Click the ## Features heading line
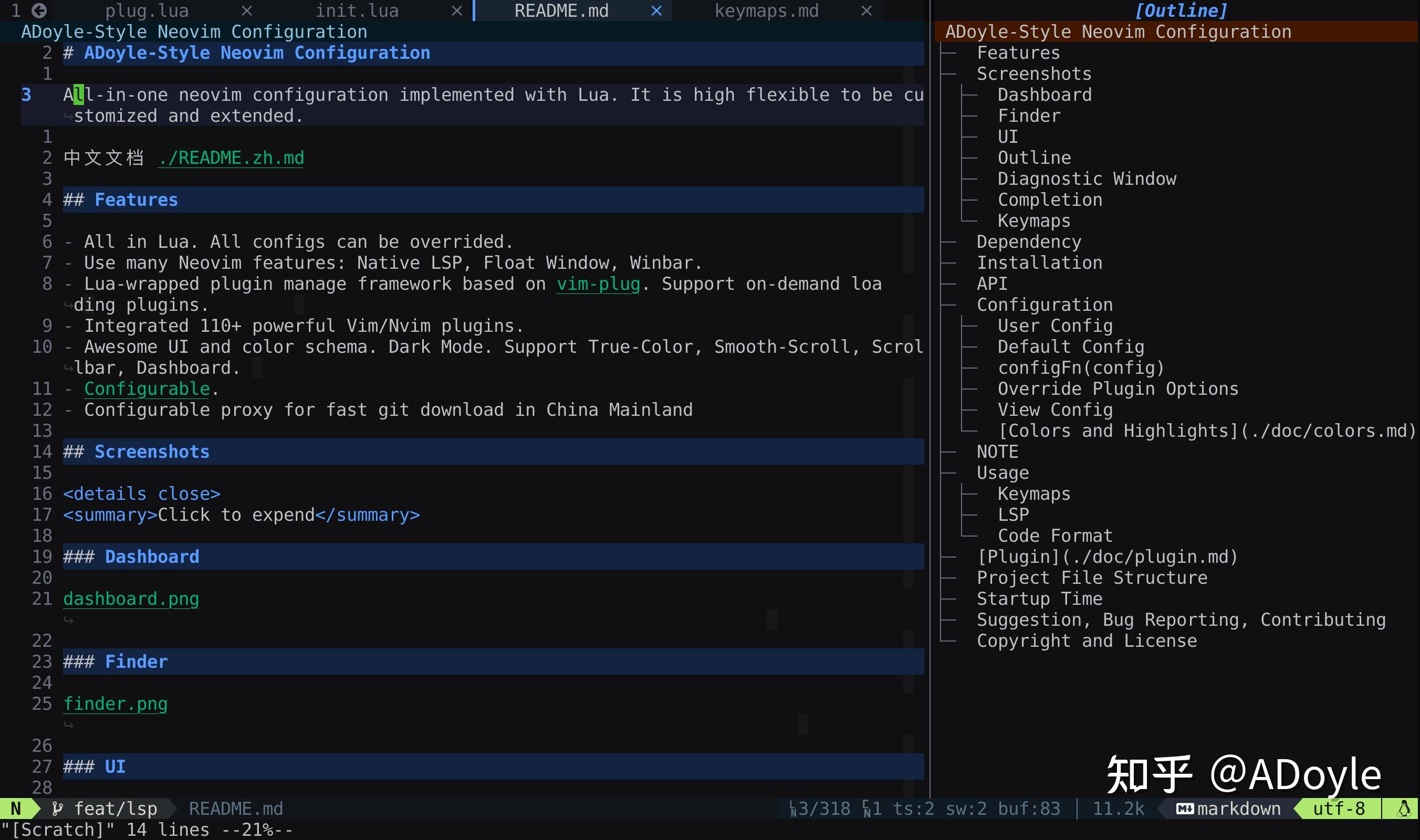Viewport: 1420px width, 840px height. pos(493,200)
